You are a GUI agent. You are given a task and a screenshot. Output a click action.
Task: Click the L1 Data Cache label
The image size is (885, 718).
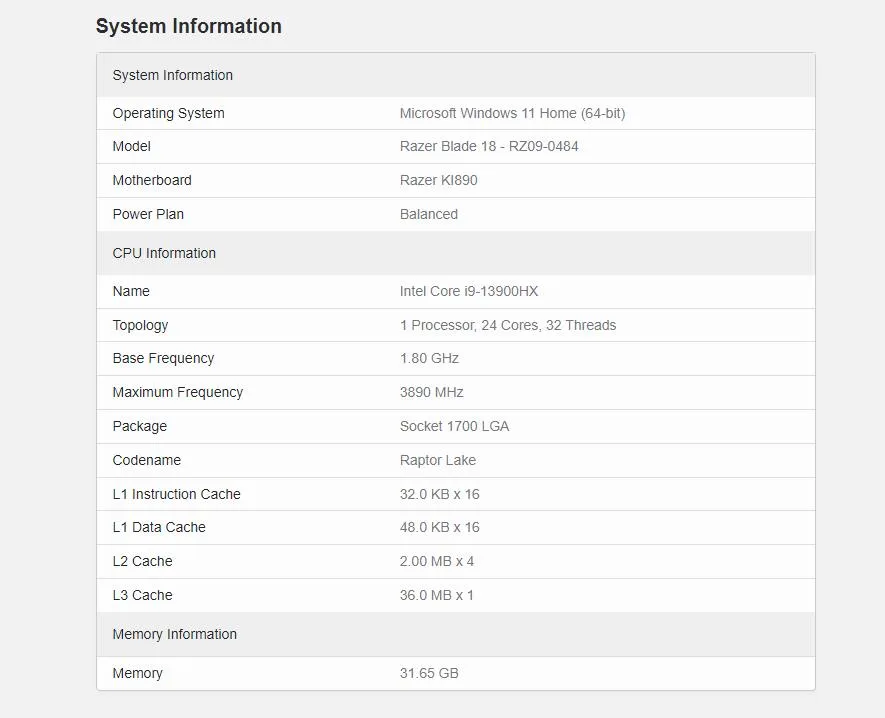coord(159,527)
